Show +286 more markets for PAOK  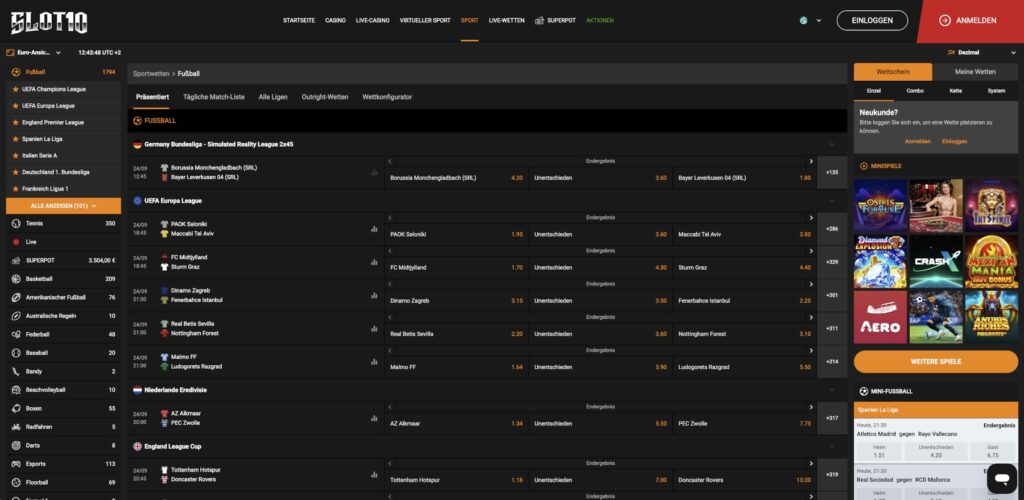832,229
